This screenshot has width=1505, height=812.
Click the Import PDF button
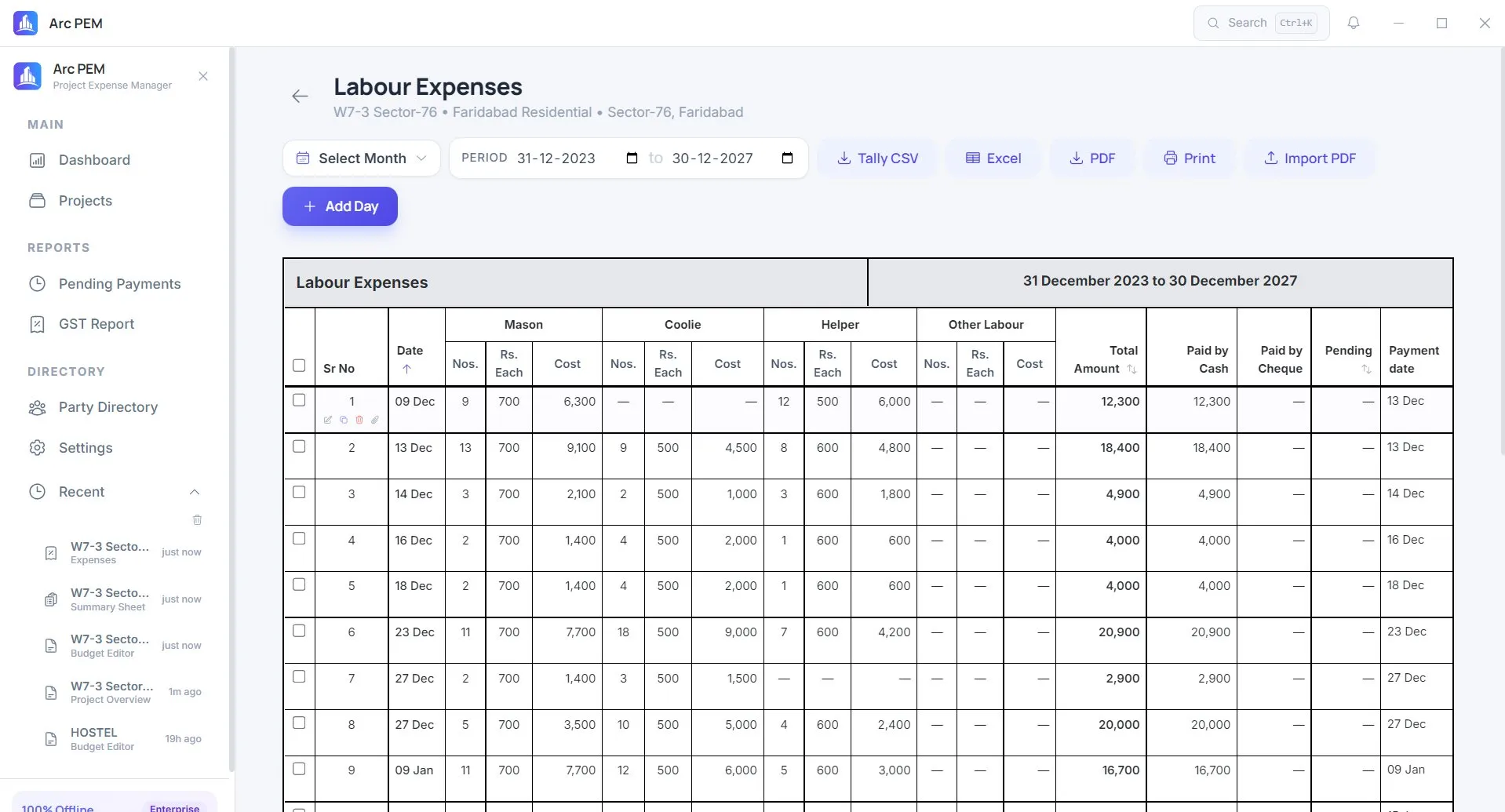1310,158
